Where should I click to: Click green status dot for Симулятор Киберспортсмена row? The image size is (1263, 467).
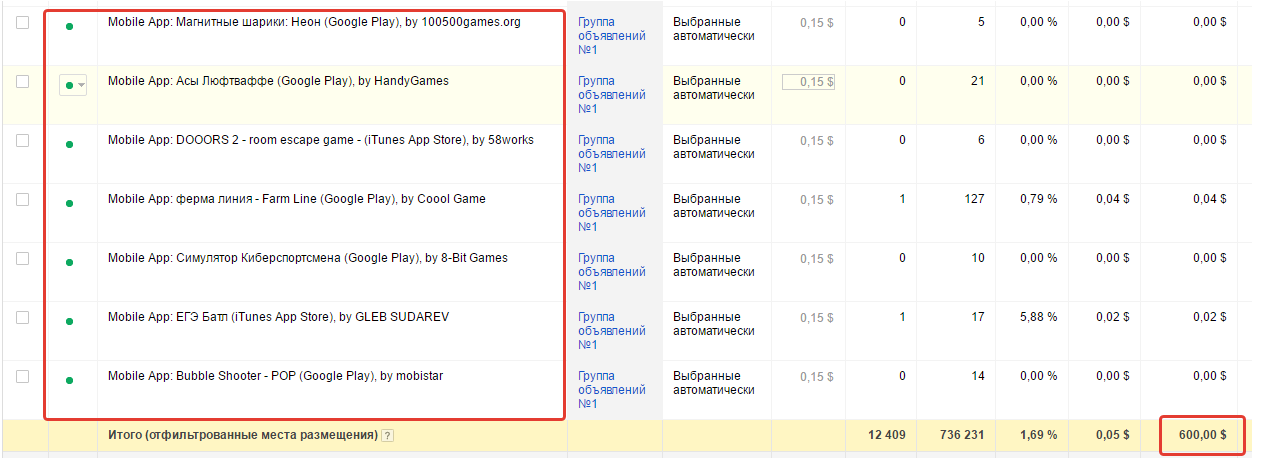point(69,262)
